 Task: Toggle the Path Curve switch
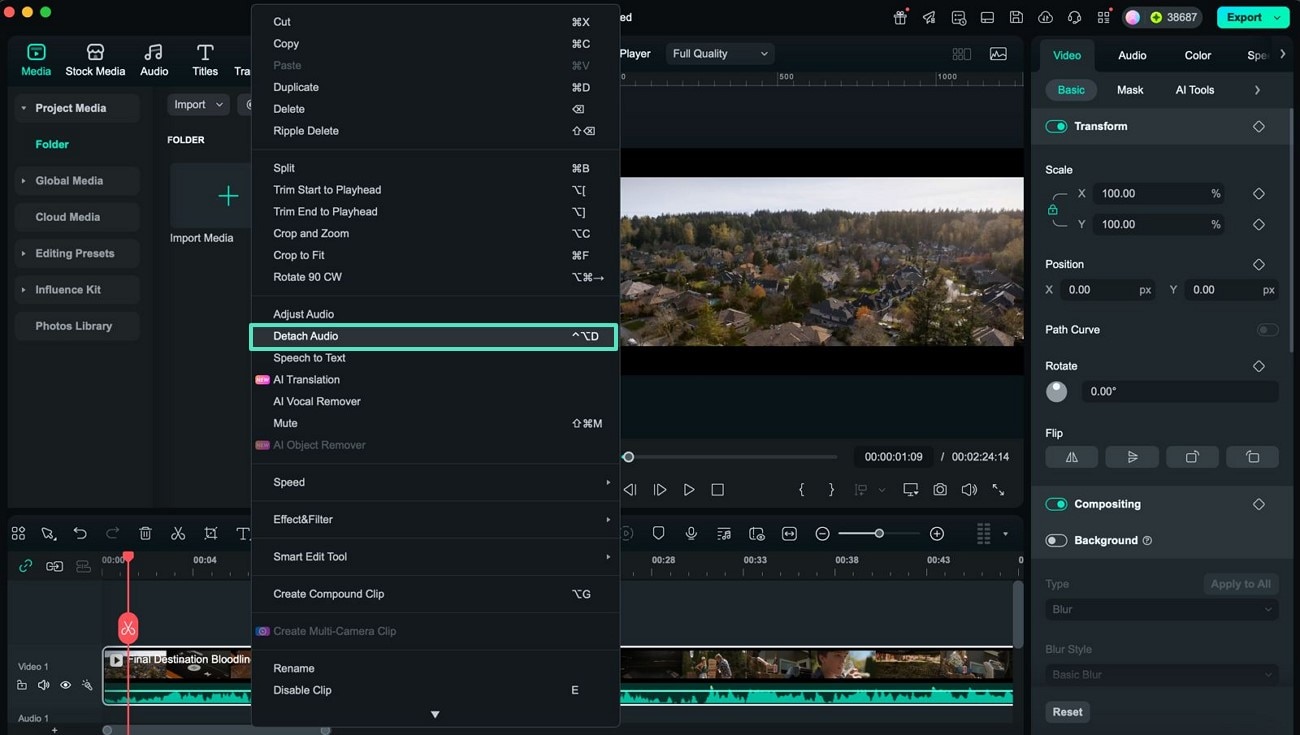click(1267, 330)
